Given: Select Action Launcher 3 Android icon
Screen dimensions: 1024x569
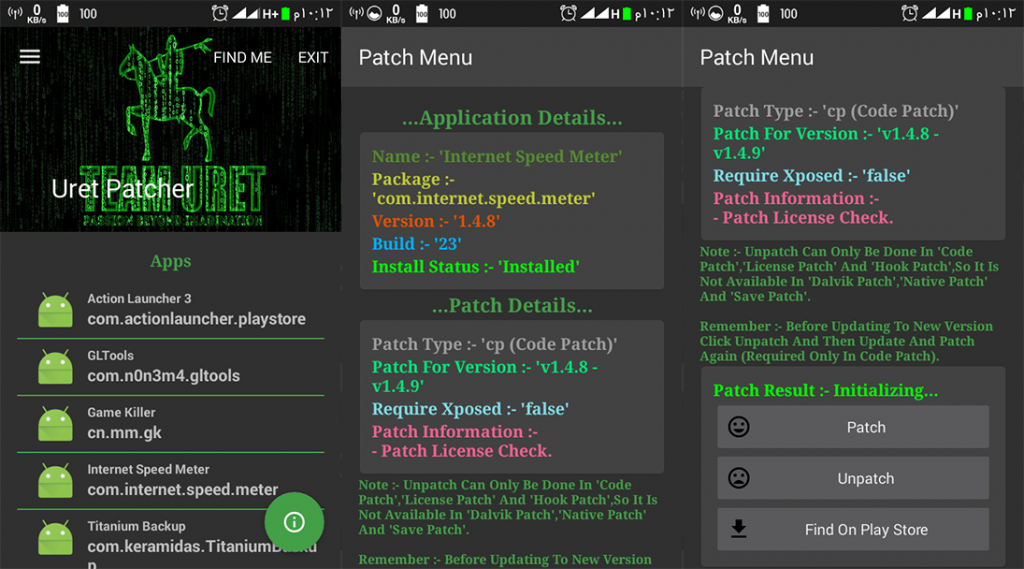Looking at the screenshot, I should tap(56, 310).
